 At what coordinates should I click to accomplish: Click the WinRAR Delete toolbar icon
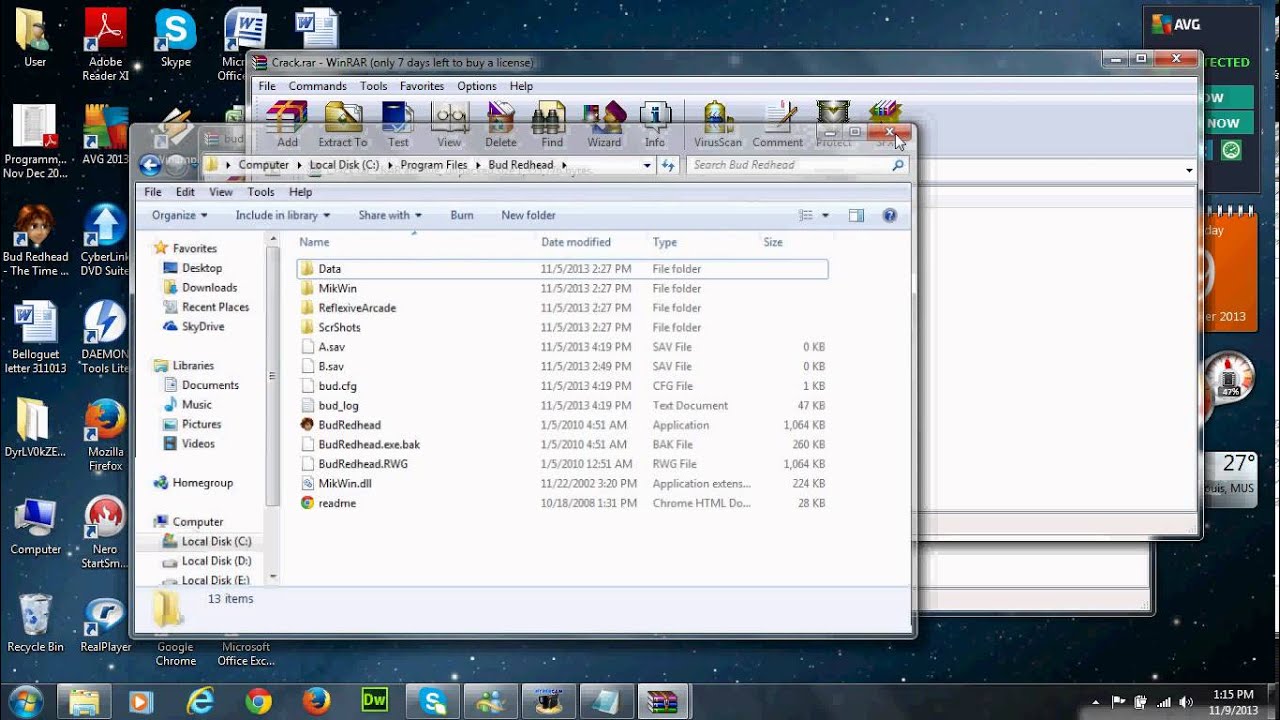point(501,124)
